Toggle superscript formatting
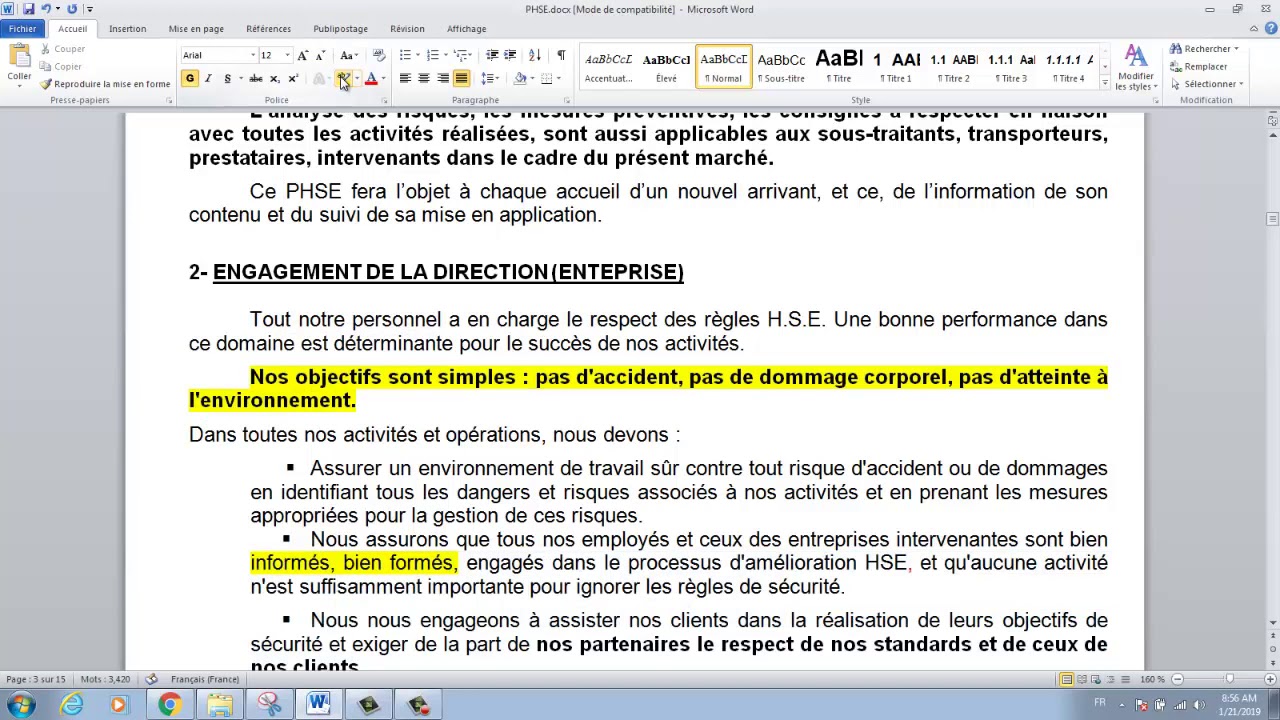 coord(292,79)
